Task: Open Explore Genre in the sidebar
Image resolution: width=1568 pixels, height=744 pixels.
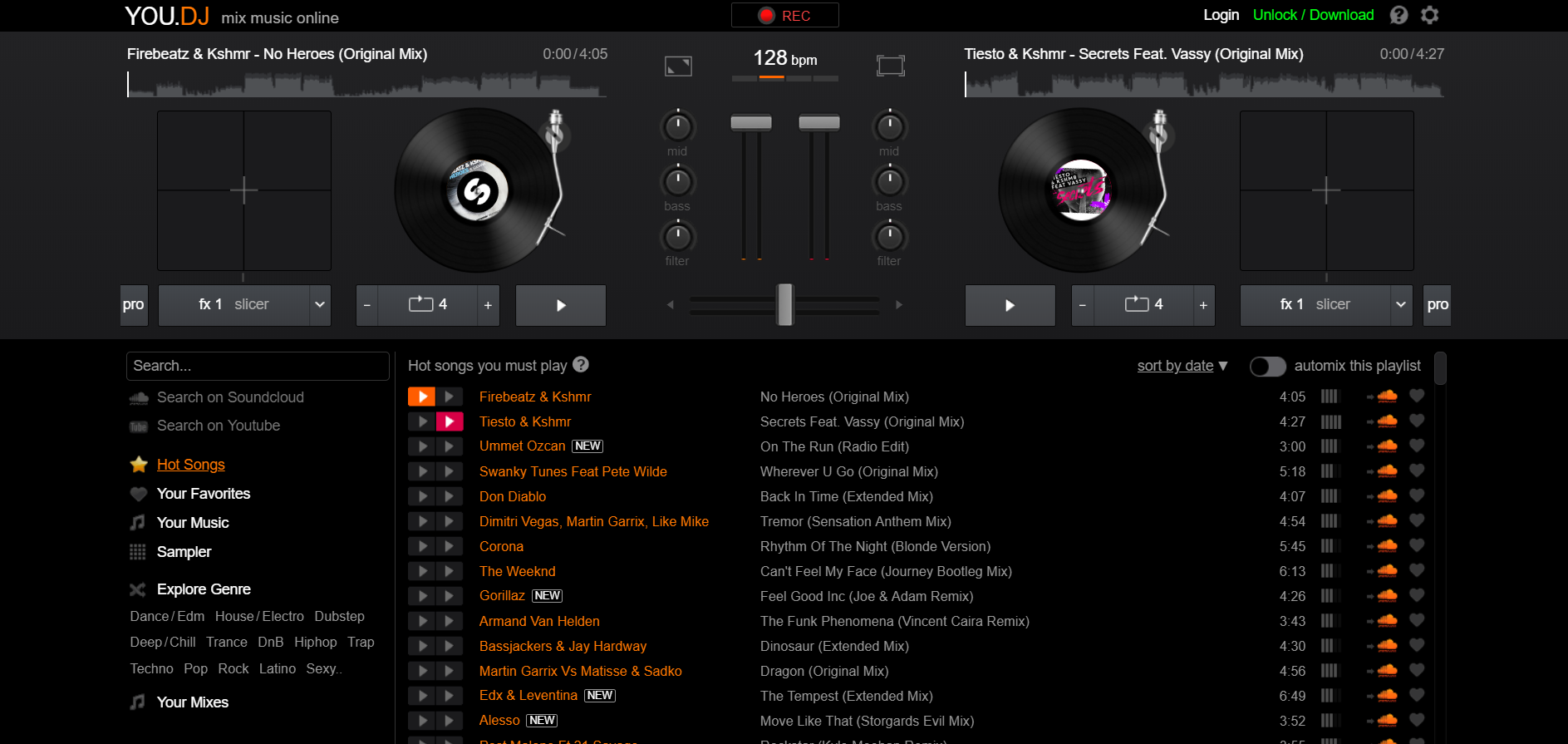Action: pos(204,589)
